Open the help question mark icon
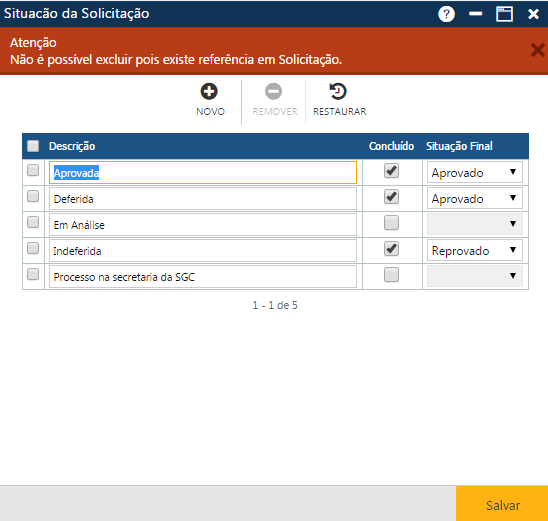Screen dimensions: 548x521 tap(446, 14)
